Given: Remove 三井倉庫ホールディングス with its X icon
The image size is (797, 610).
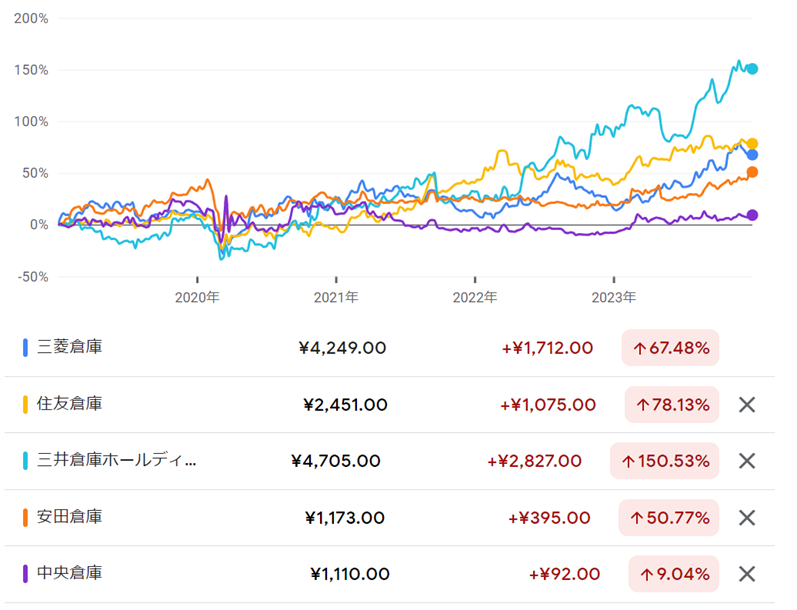Looking at the screenshot, I should coord(746,461).
